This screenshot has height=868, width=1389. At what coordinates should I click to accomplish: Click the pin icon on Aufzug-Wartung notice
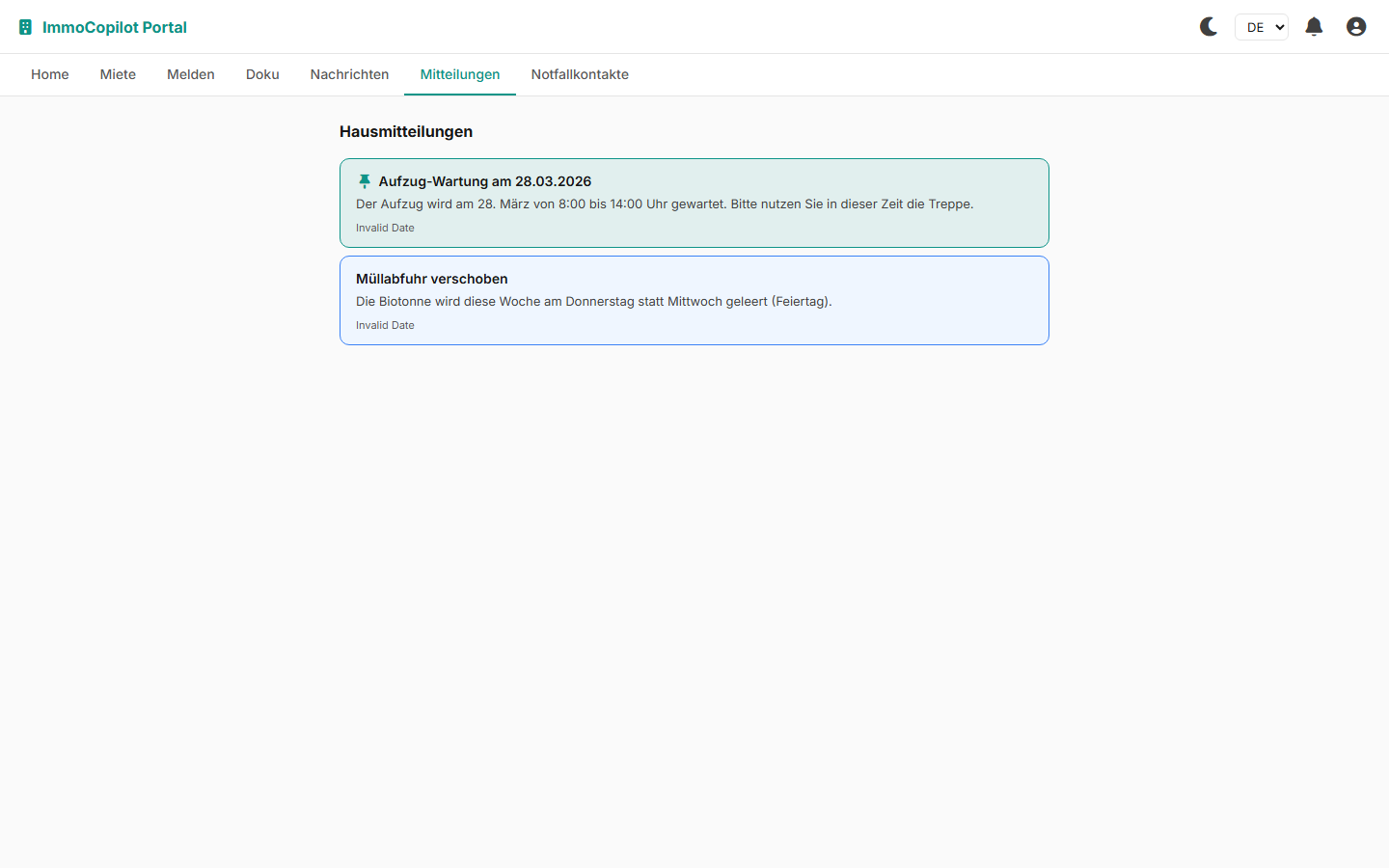(x=365, y=181)
